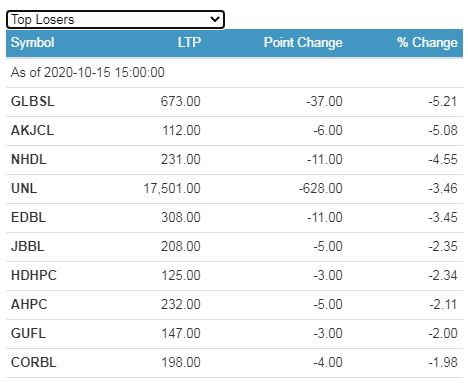Select the UNL point change -628.00
Viewport: 468px width, 383px height.
click(321, 188)
